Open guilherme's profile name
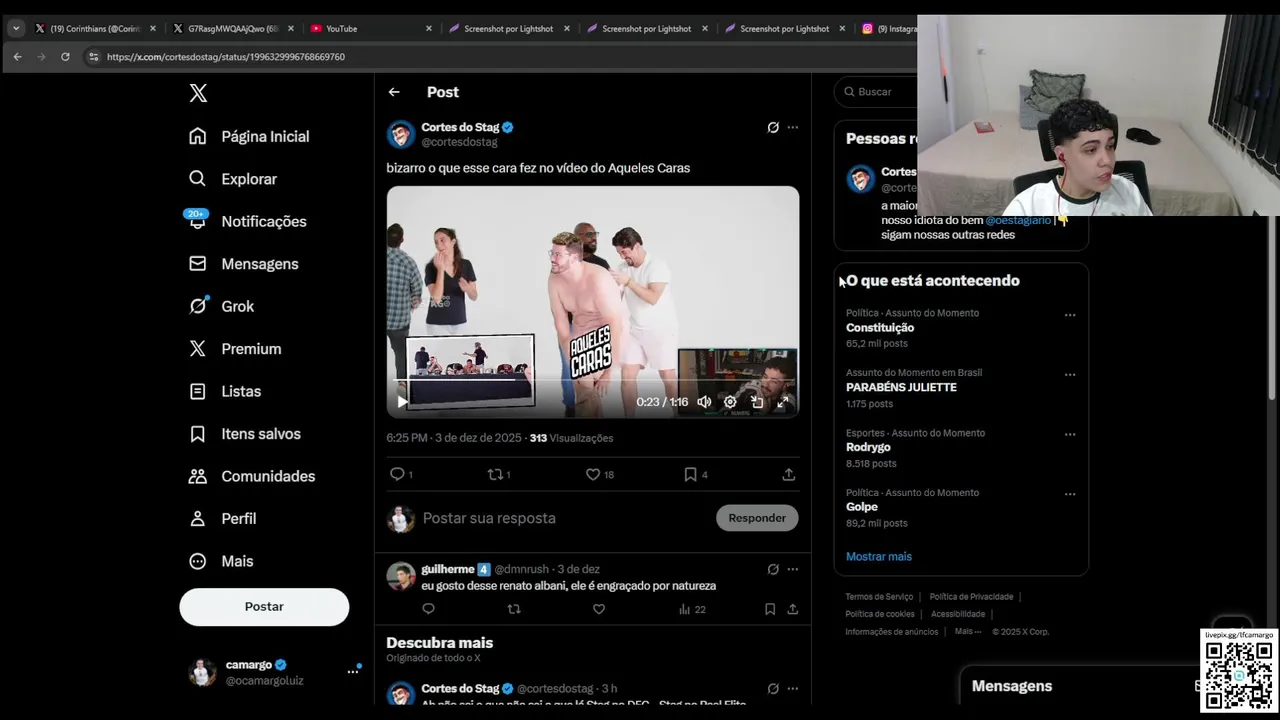Screen dimensions: 1280x720 click(448, 569)
